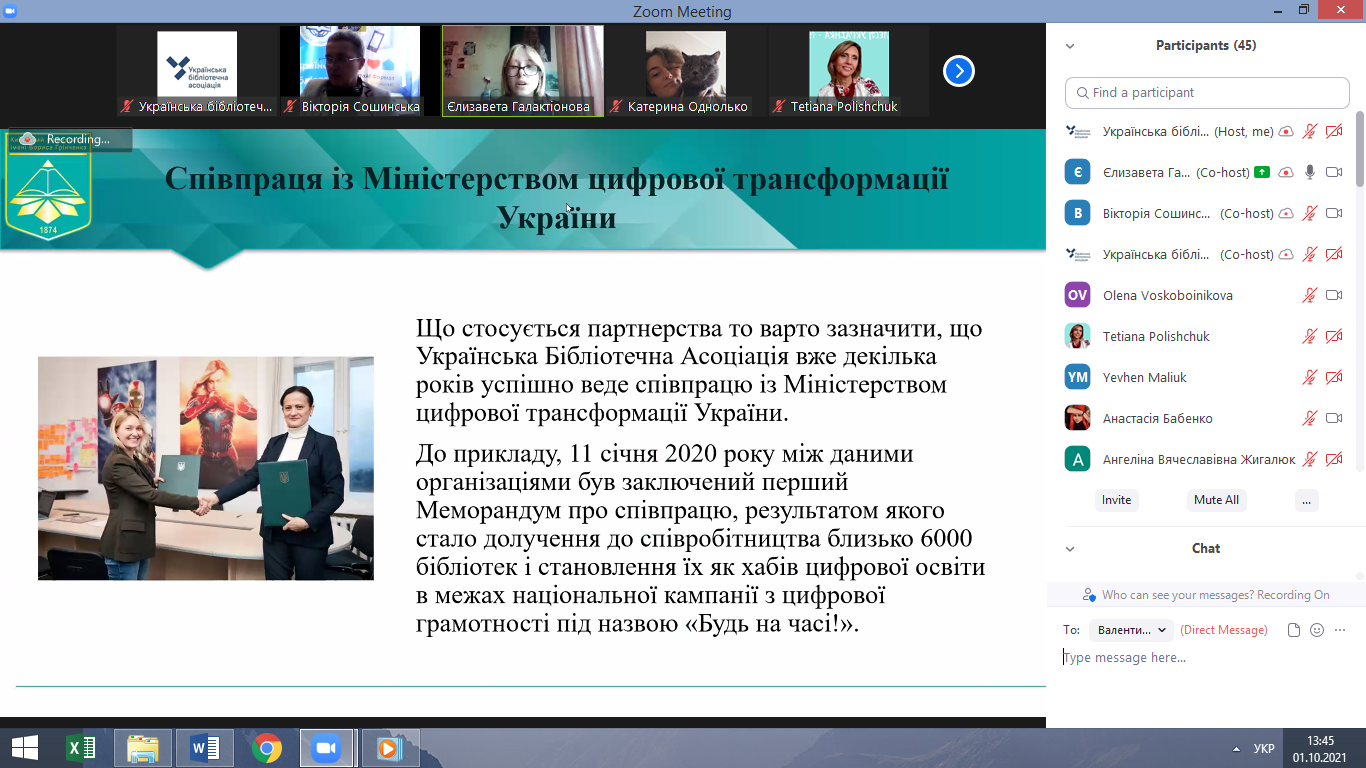The image size is (1366, 768).
Task: Click the screen sharing icon next to Єлизавета
Action: [1262, 172]
